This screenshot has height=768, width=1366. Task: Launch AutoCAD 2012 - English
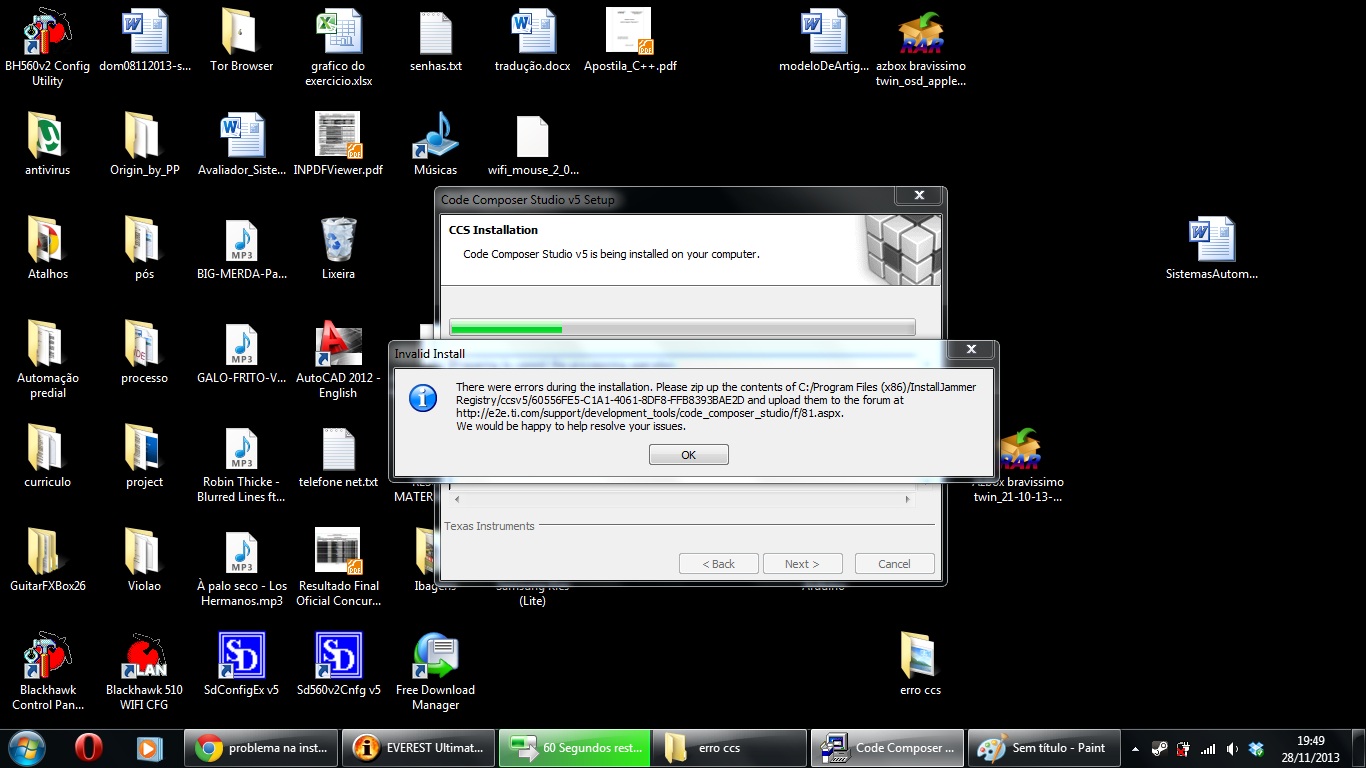tap(337, 345)
